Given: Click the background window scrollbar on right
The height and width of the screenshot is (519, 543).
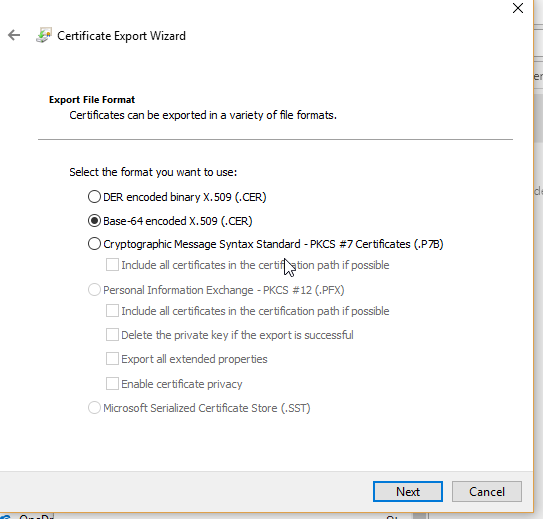Looking at the screenshot, I should tap(538, 118).
